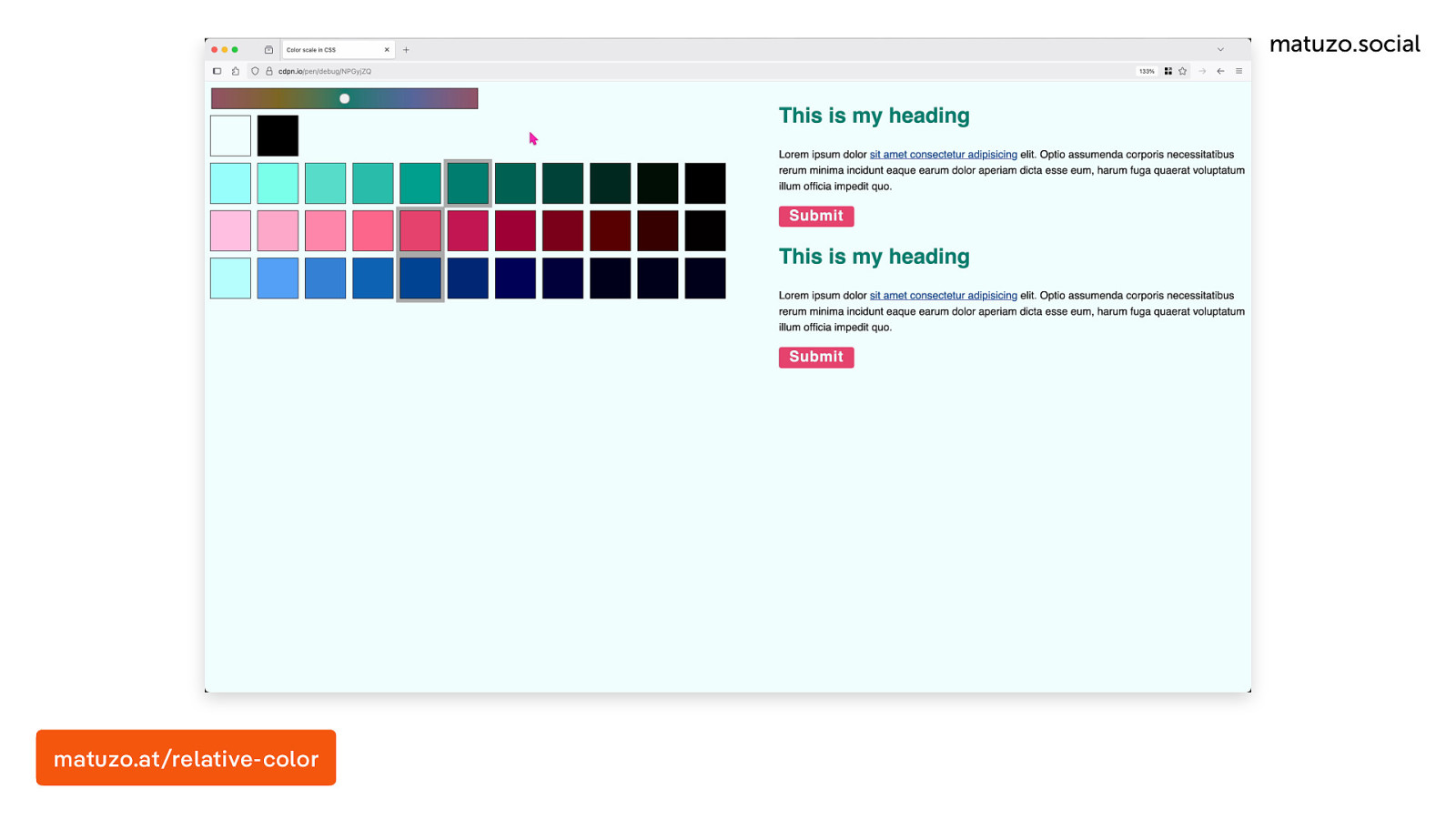Pick the sixth crimson swatch in red row
1456x819 pixels.
tap(468, 230)
